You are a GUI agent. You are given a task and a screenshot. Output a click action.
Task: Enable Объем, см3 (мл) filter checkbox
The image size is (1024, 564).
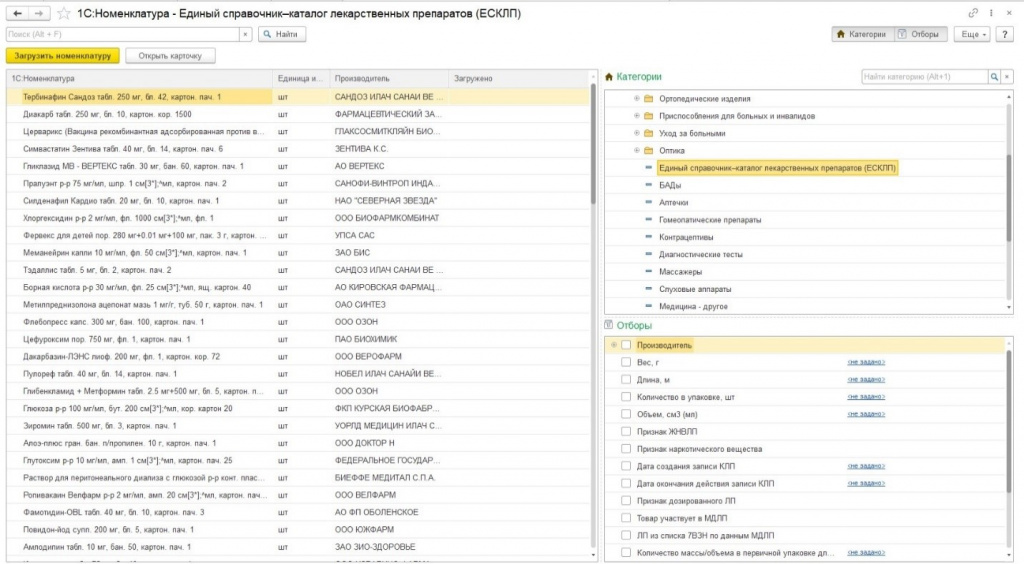point(626,414)
